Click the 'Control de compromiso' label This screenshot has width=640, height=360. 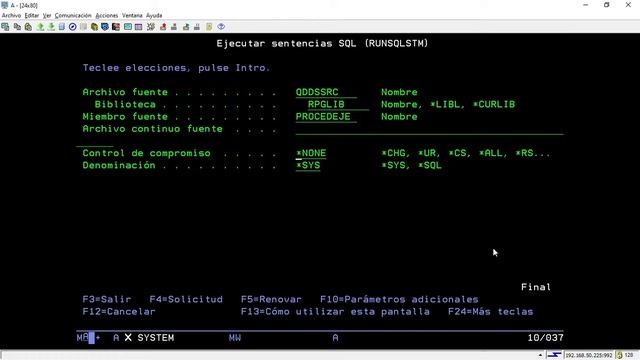(x=147, y=153)
